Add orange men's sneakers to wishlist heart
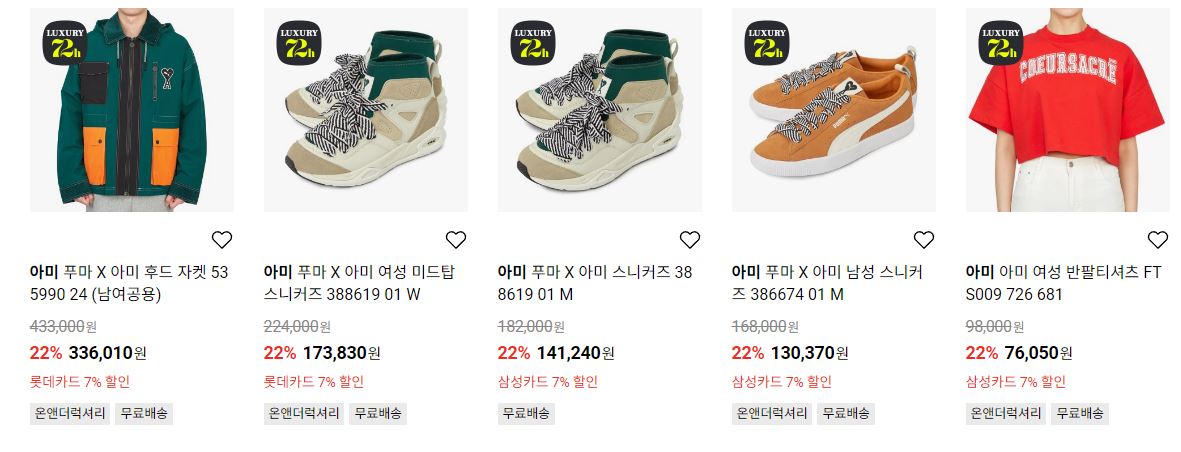The image size is (1181, 452). click(x=923, y=240)
